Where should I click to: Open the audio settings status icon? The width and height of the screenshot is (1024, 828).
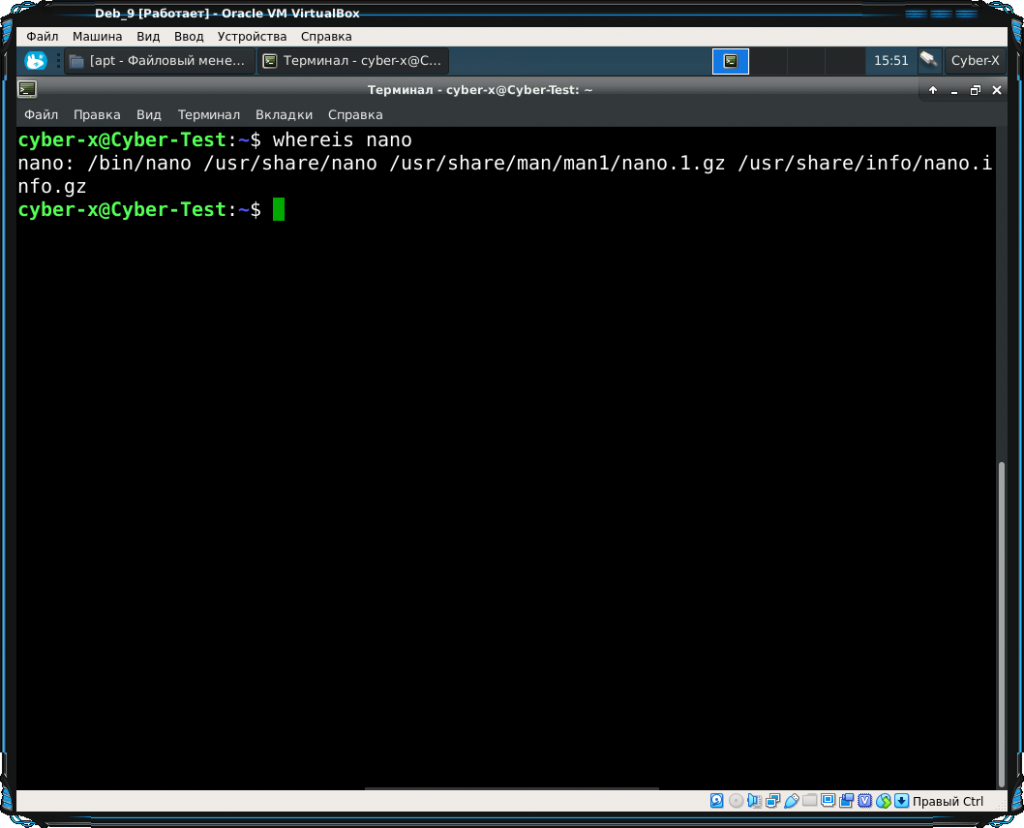point(754,801)
